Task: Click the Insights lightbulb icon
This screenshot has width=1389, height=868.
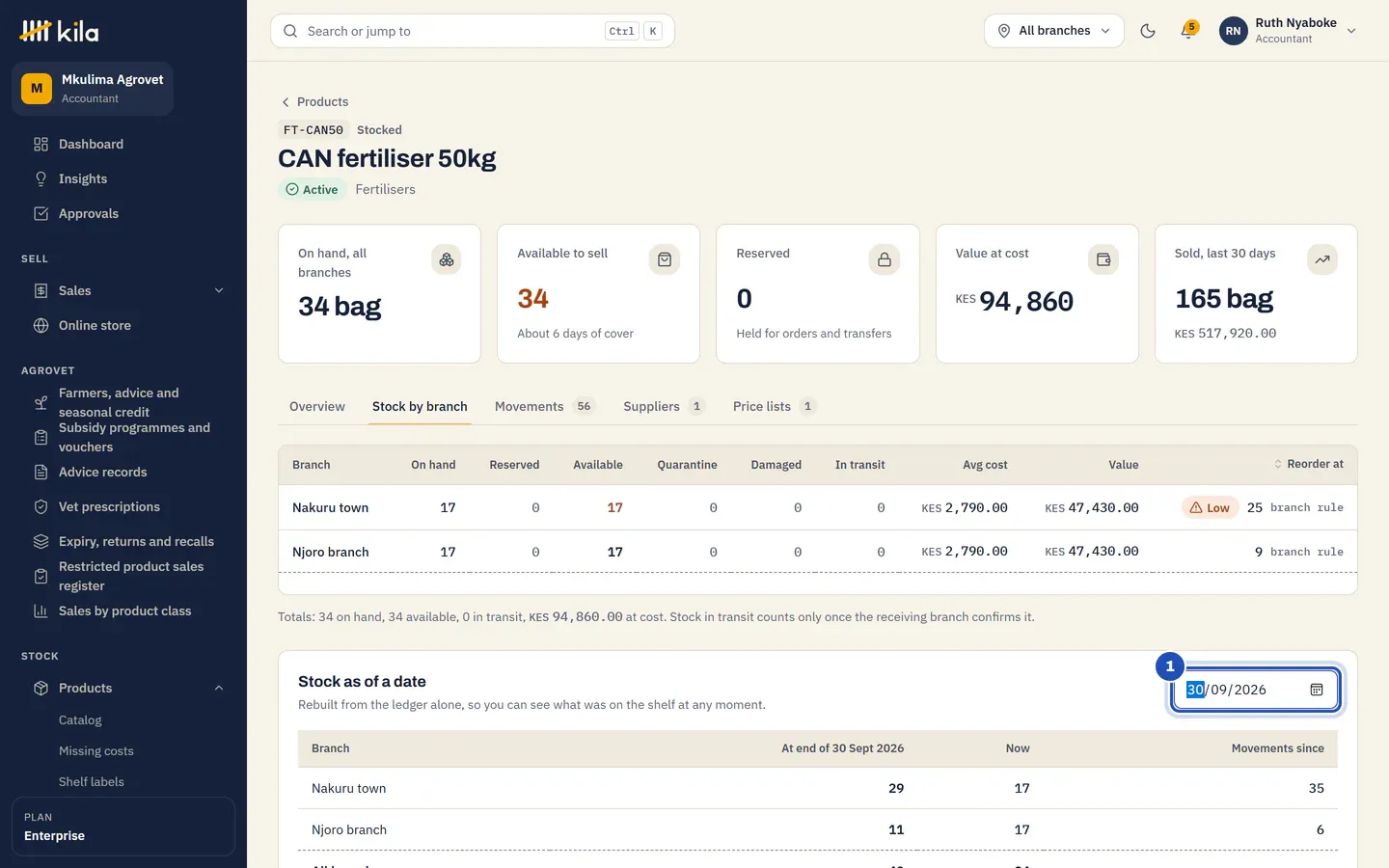Action: click(41, 179)
